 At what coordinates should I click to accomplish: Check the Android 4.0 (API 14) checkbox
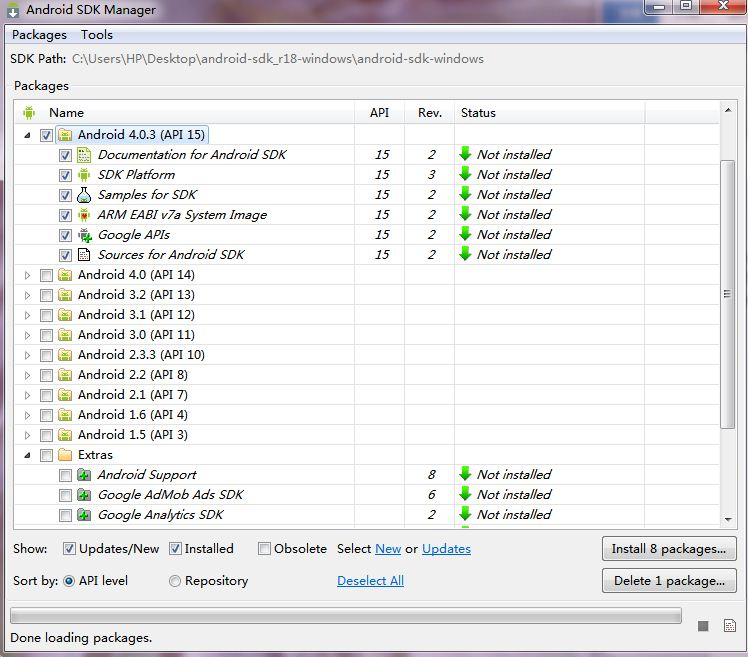pos(46,275)
